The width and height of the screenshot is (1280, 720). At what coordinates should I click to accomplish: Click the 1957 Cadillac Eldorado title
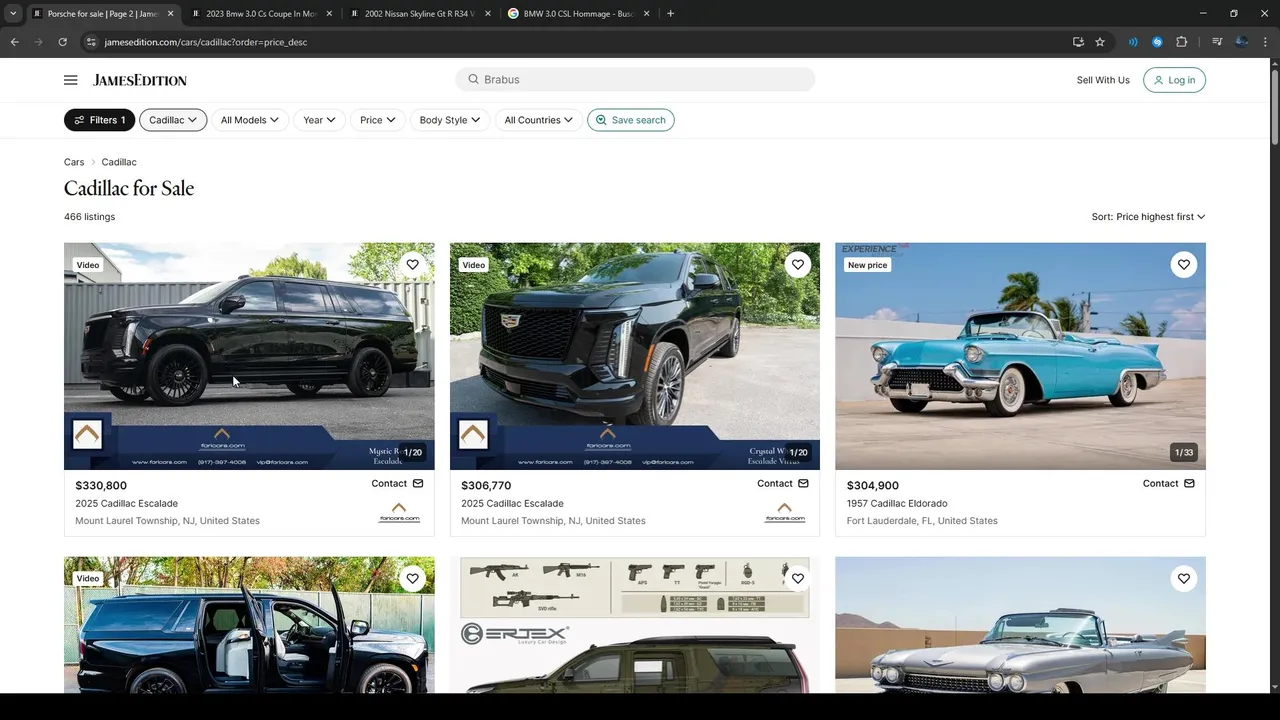[897, 504]
